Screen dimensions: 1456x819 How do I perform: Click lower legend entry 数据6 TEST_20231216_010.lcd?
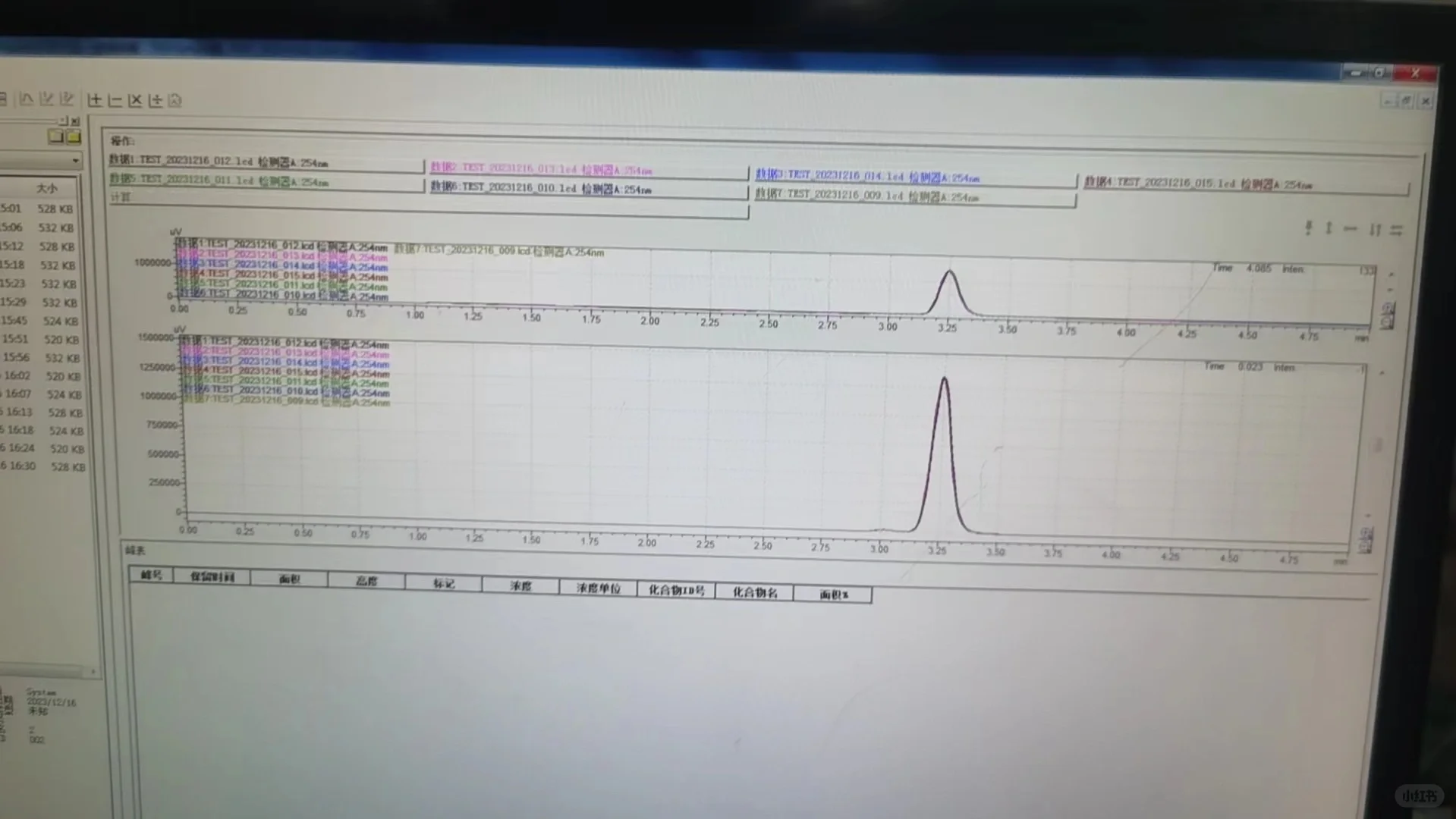click(285, 391)
